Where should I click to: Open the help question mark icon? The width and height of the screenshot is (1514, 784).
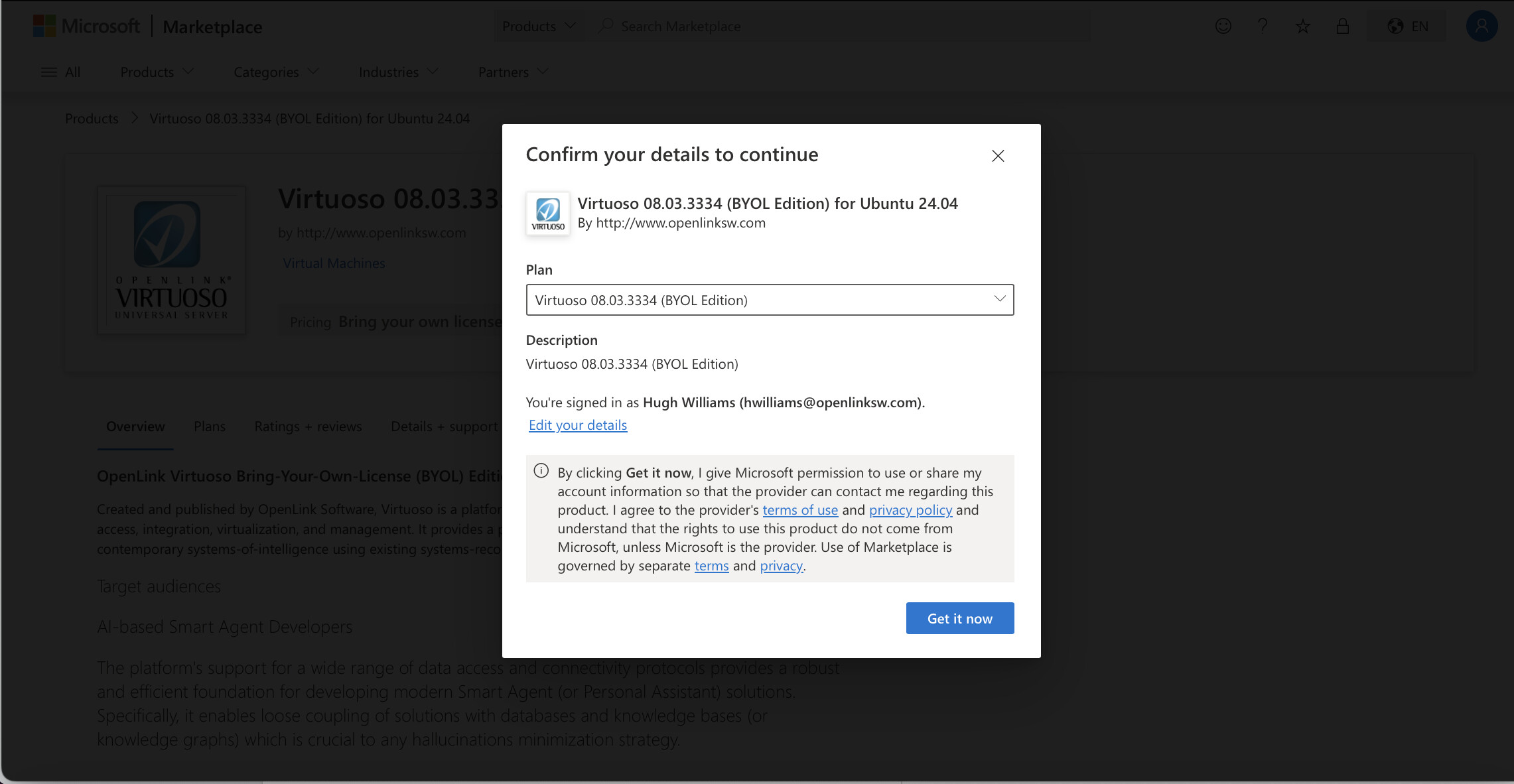click(x=1263, y=26)
